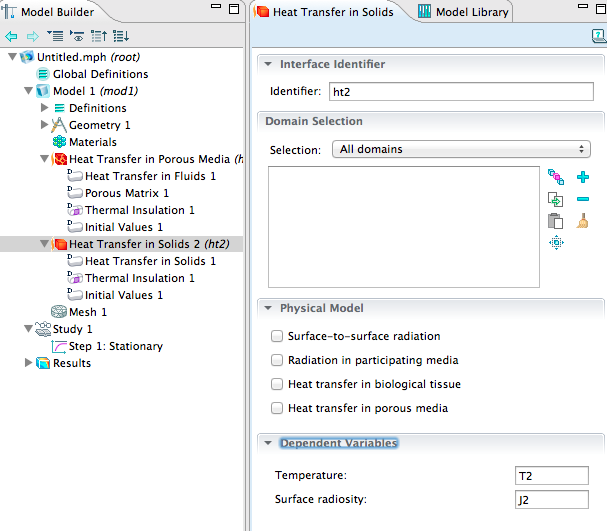Enable Surface-to-surface radiation checkbox
The image size is (607, 531).
click(277, 336)
